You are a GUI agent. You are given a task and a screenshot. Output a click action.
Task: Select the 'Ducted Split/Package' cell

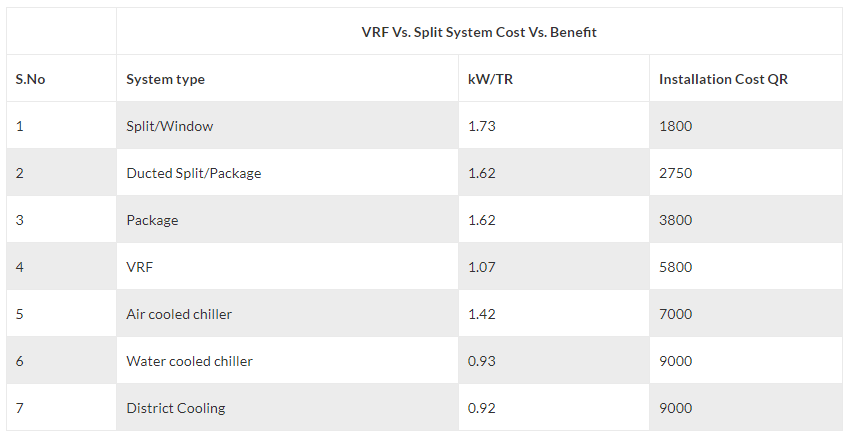tap(193, 173)
